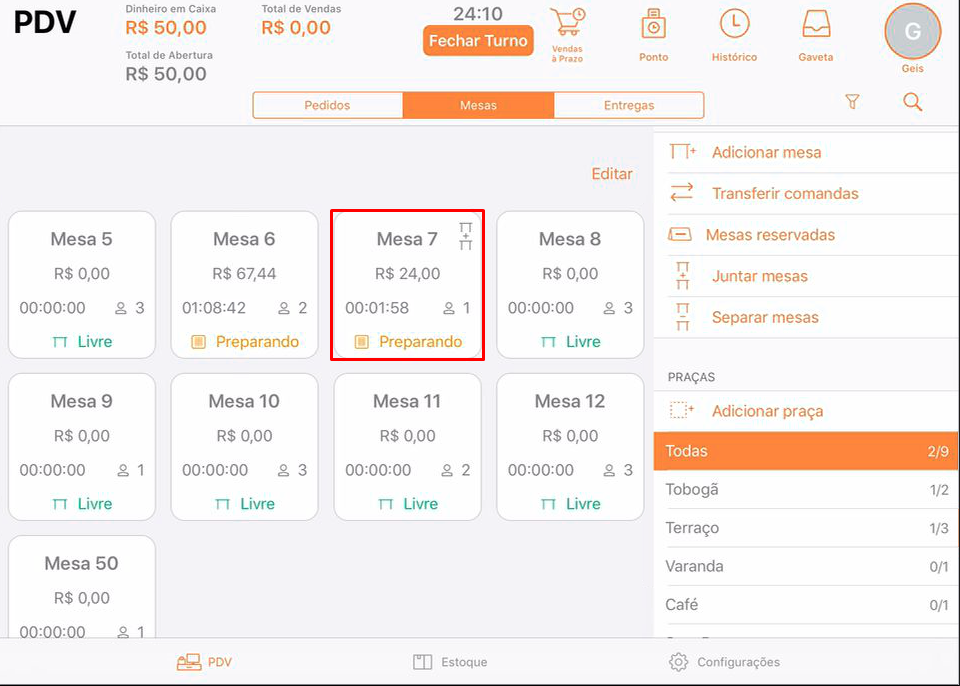Select the Café praça
Viewport: 960px width, 686px height.
806,605
